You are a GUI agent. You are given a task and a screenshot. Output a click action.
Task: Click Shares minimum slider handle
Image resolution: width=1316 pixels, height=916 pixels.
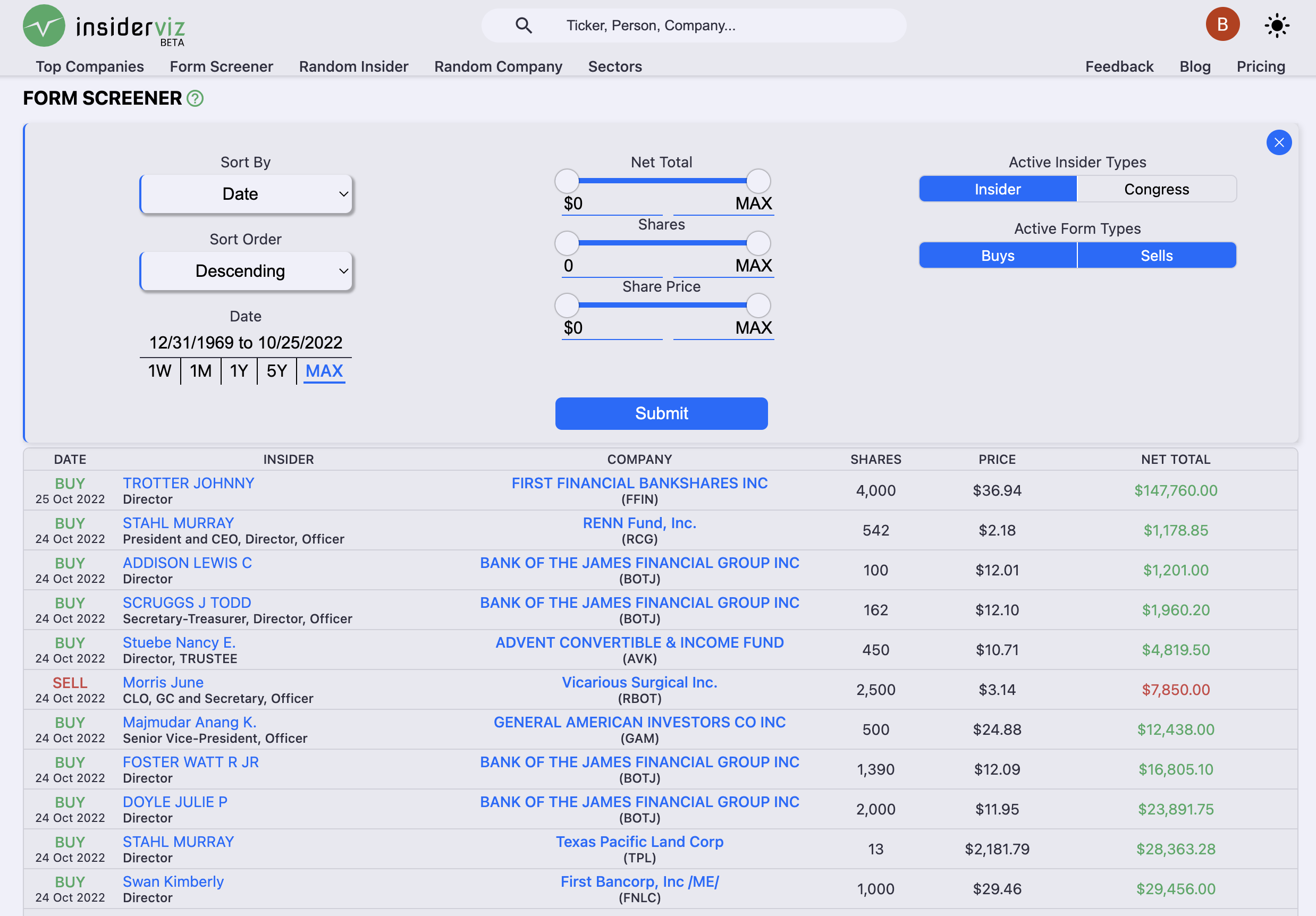(567, 243)
